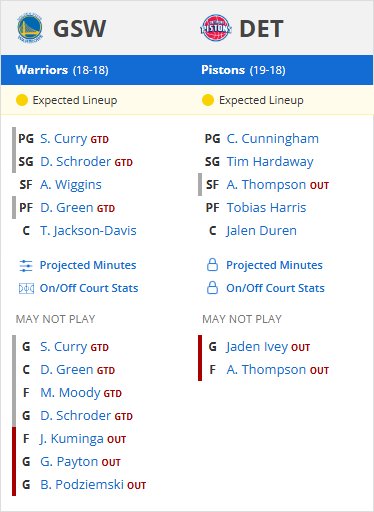This screenshot has width=374, height=512.
Task: Click the GSW team abbreviation heading
Action: tap(80, 29)
